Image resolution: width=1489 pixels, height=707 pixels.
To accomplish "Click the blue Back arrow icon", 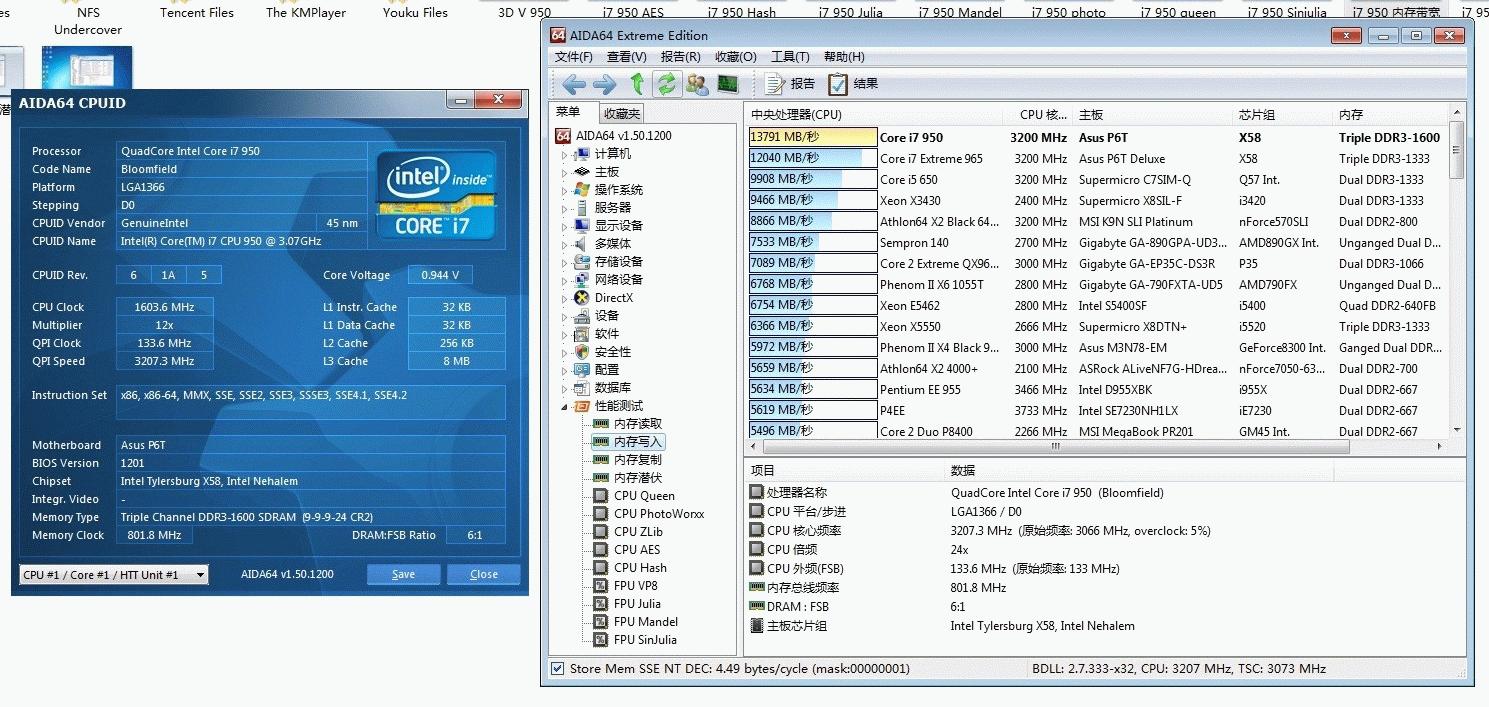I will [x=573, y=84].
